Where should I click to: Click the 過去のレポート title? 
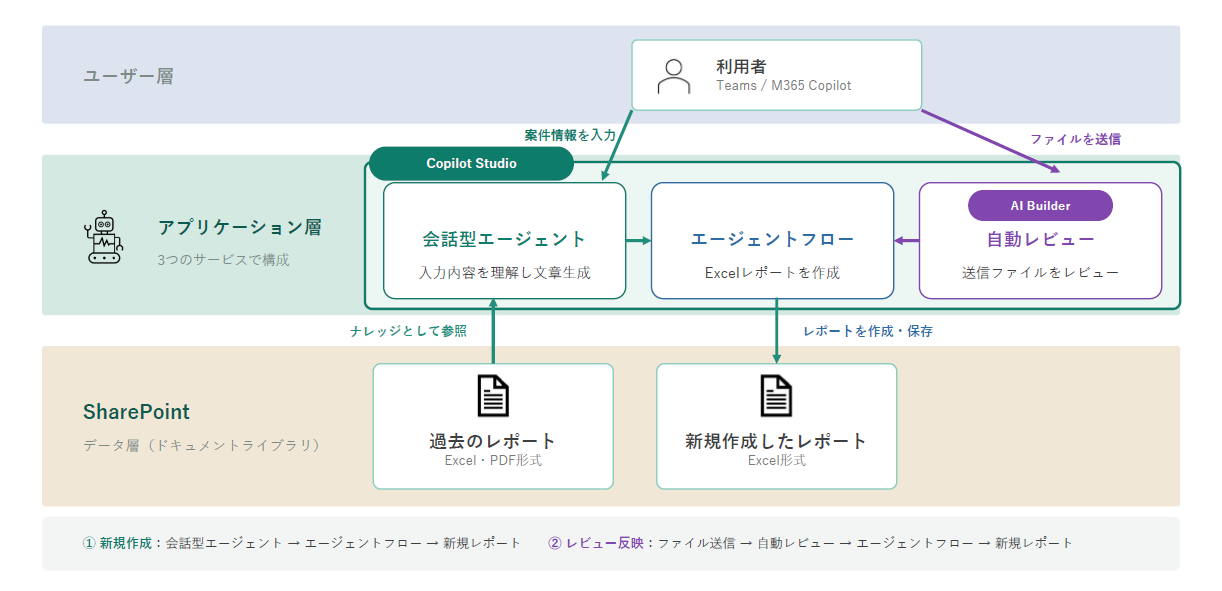(493, 441)
